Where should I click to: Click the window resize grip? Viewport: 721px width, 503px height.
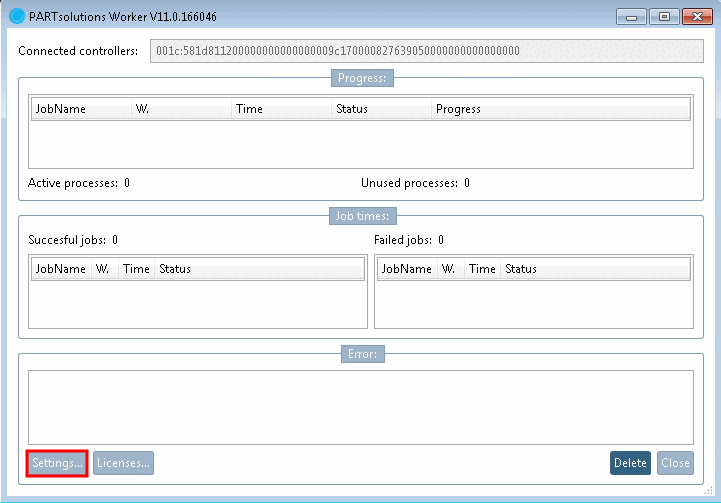pos(708,492)
